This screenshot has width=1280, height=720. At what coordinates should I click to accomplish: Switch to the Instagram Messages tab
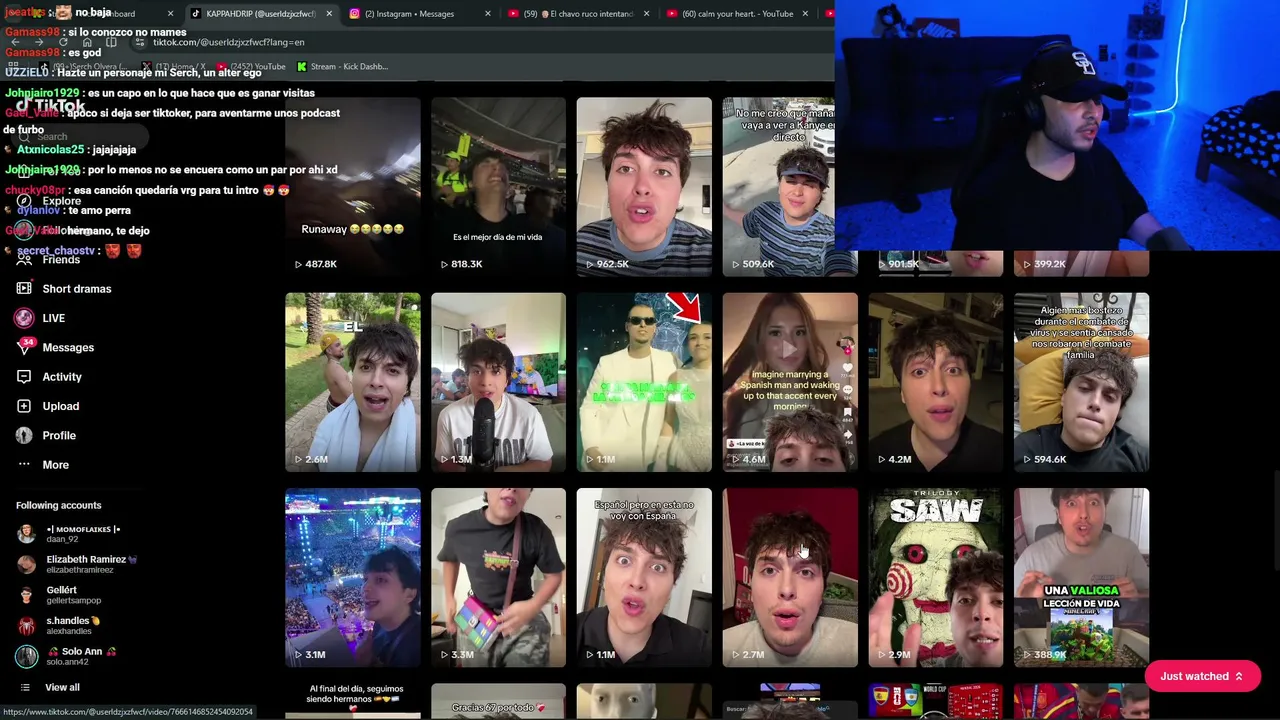point(420,14)
